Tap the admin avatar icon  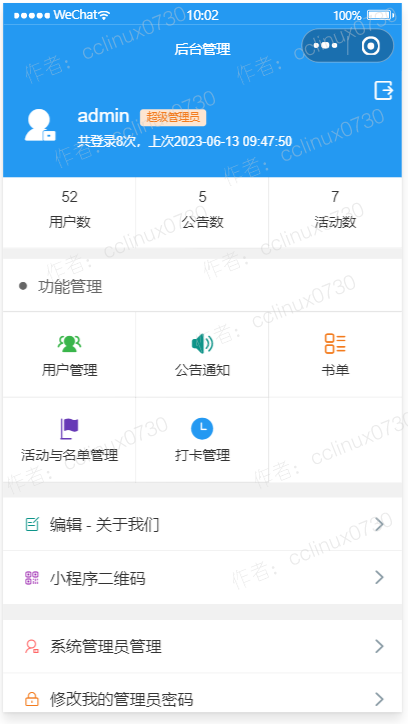[40, 125]
